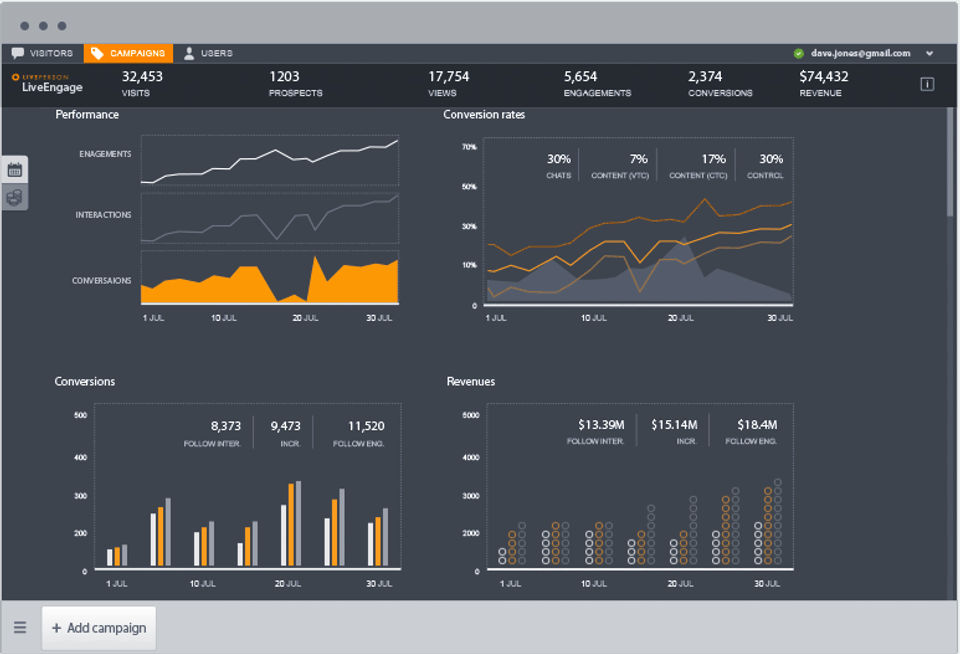Image resolution: width=960 pixels, height=654 pixels.
Task: Select the Campaigns tab
Action: [x=128, y=53]
